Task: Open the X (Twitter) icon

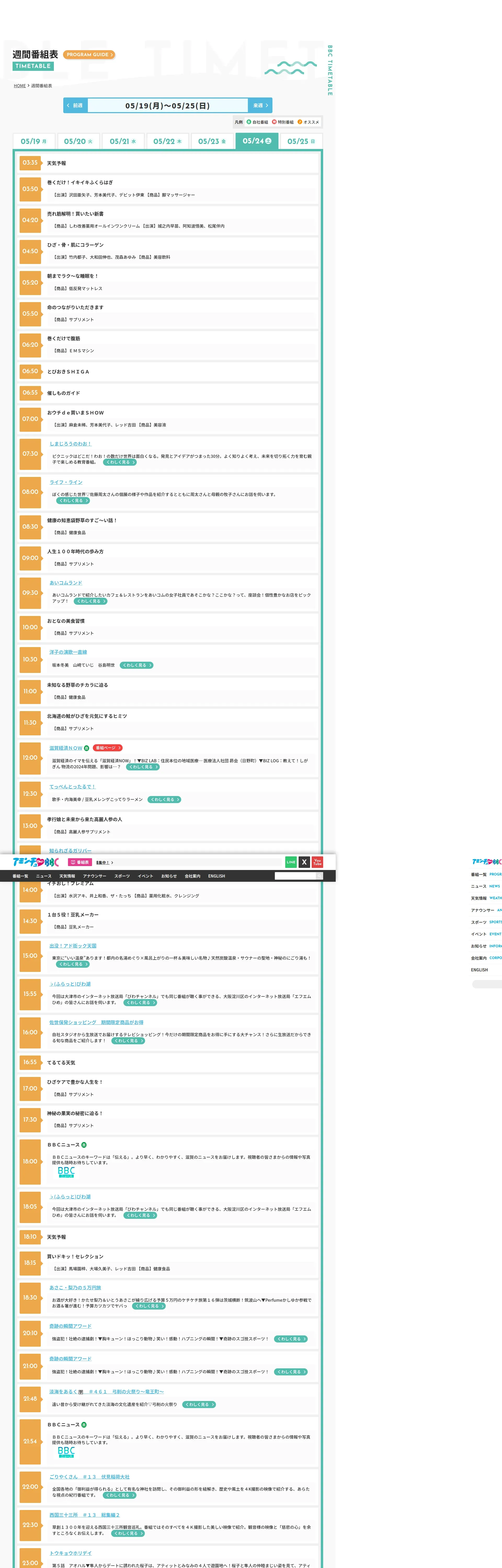Action: point(304,862)
